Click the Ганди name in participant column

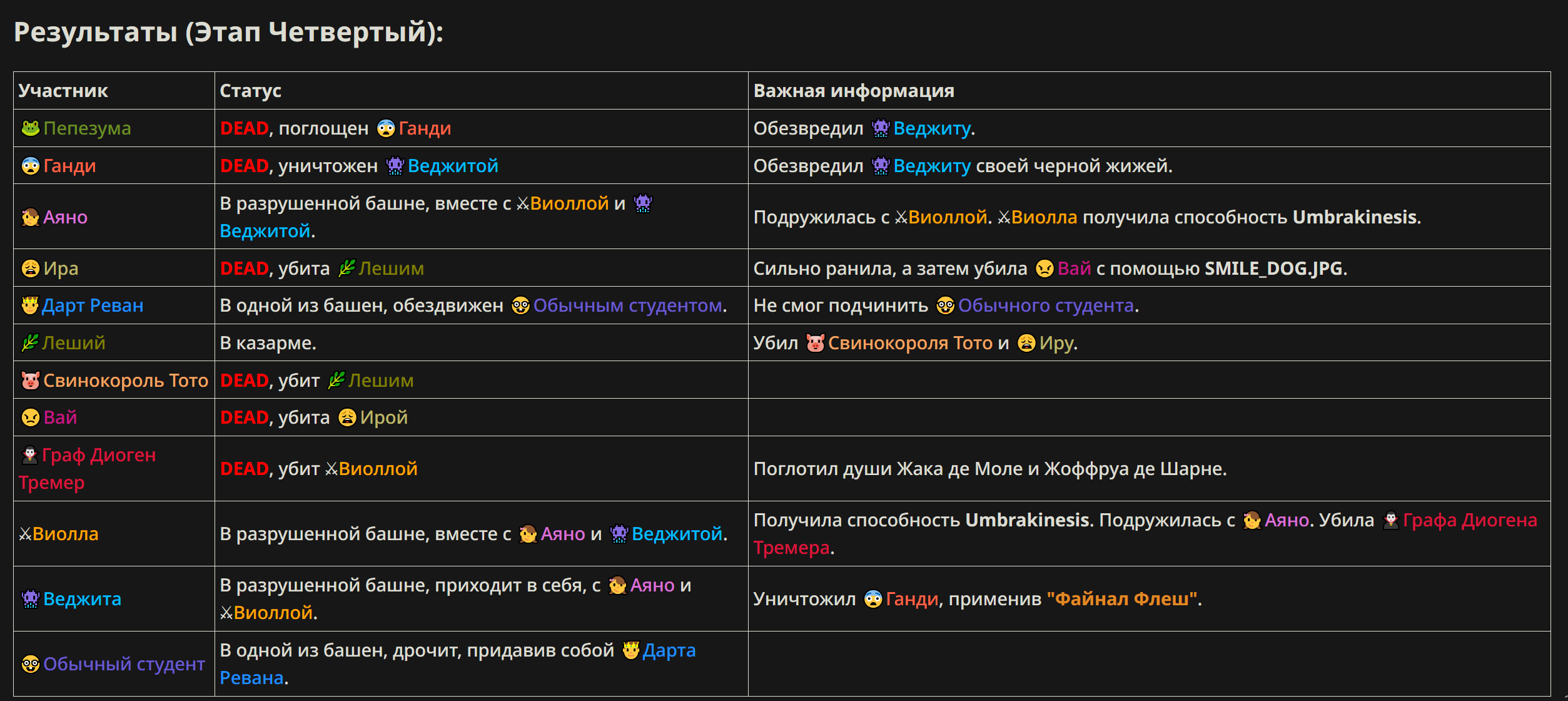(69, 166)
